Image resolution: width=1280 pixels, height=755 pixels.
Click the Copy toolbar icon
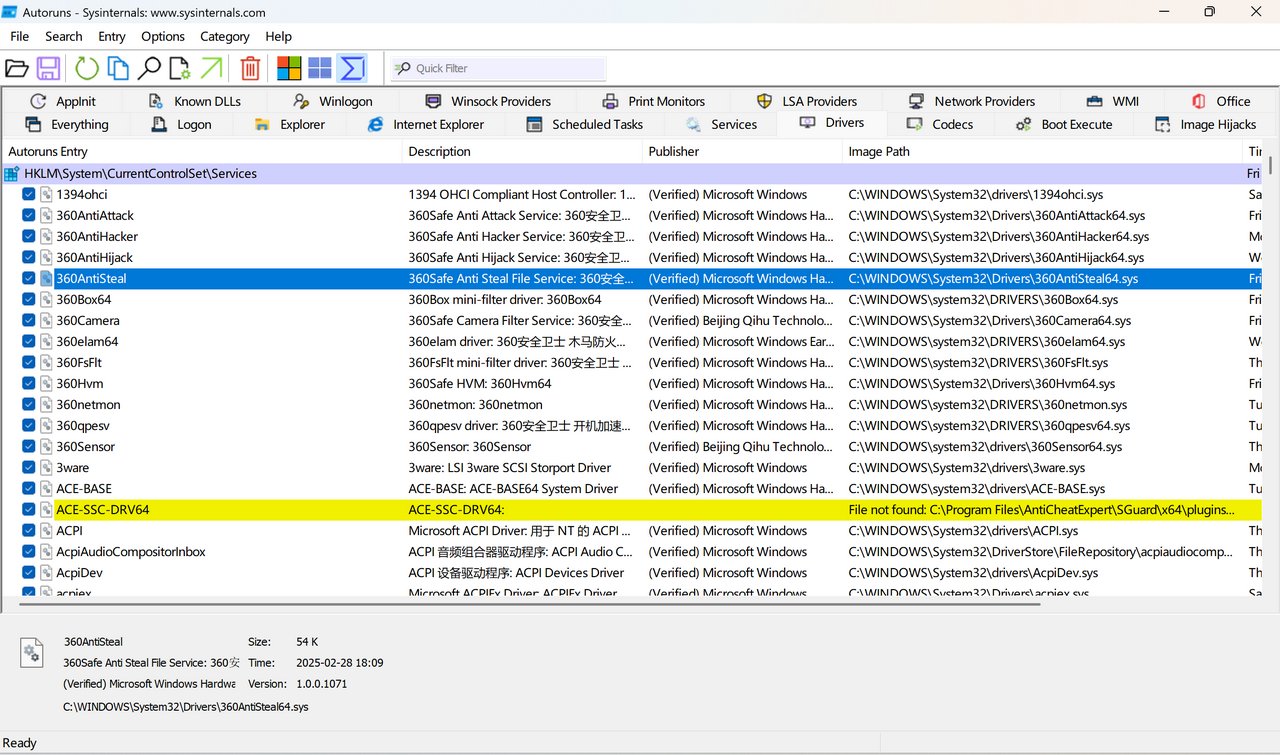pyautogui.click(x=118, y=68)
